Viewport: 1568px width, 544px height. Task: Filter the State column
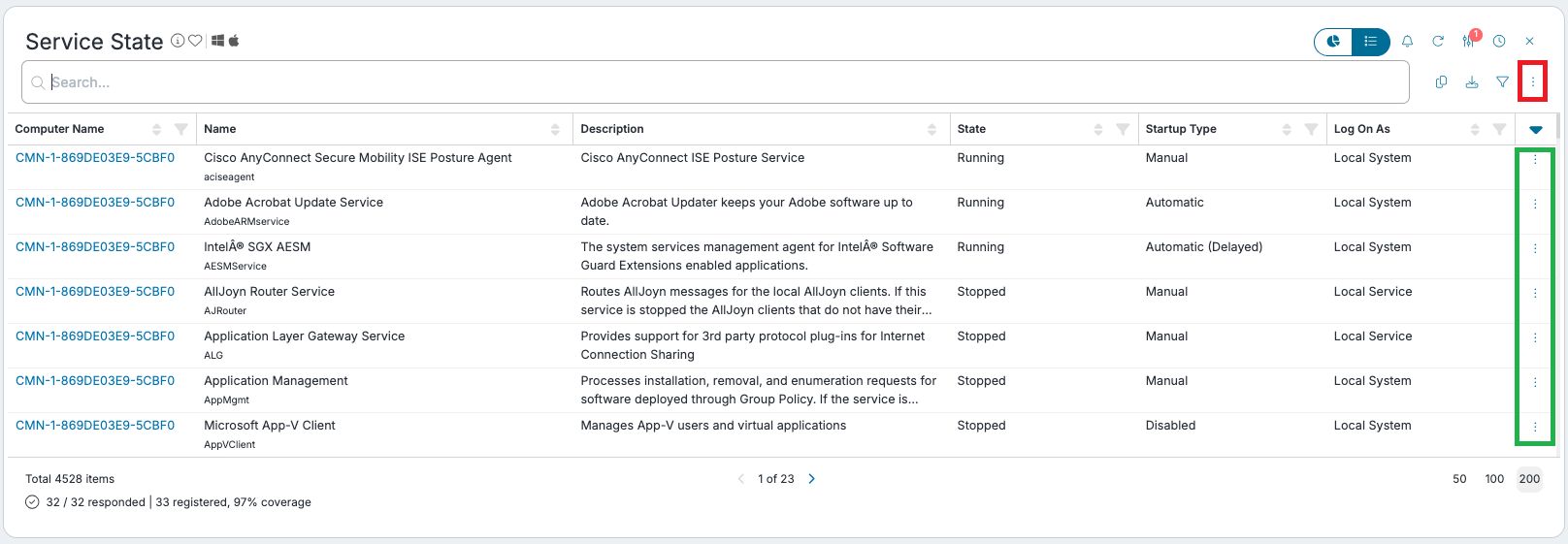pyautogui.click(x=1123, y=129)
